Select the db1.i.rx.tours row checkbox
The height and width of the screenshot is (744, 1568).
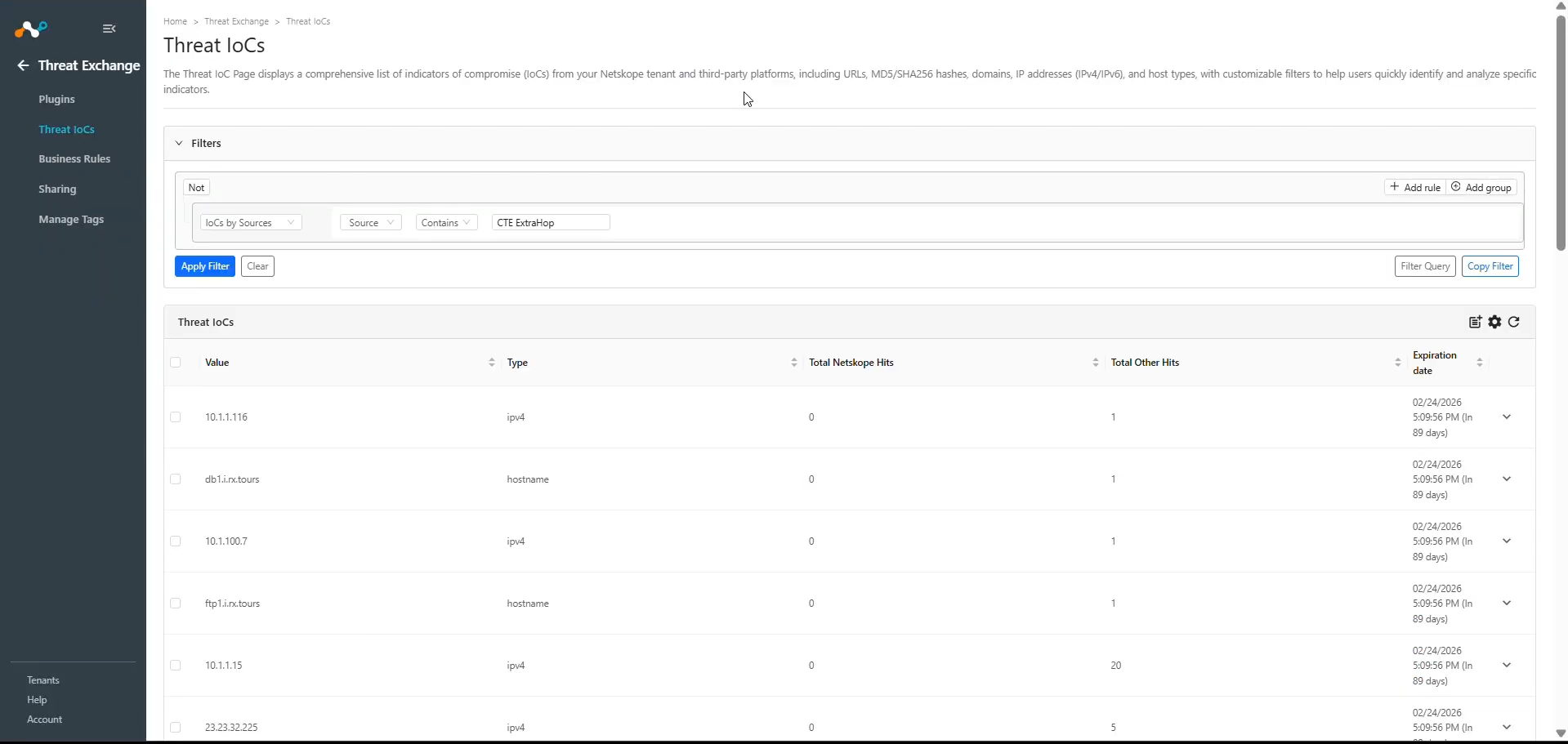176,479
